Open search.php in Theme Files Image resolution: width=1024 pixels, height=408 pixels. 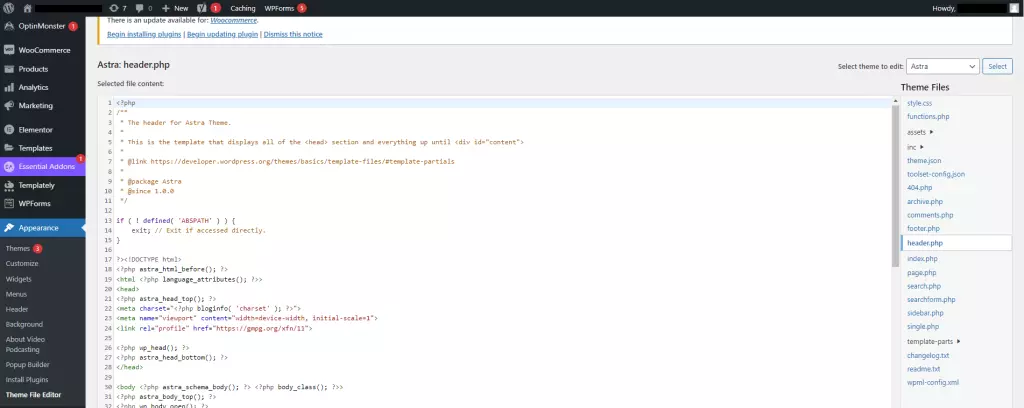tap(924, 286)
